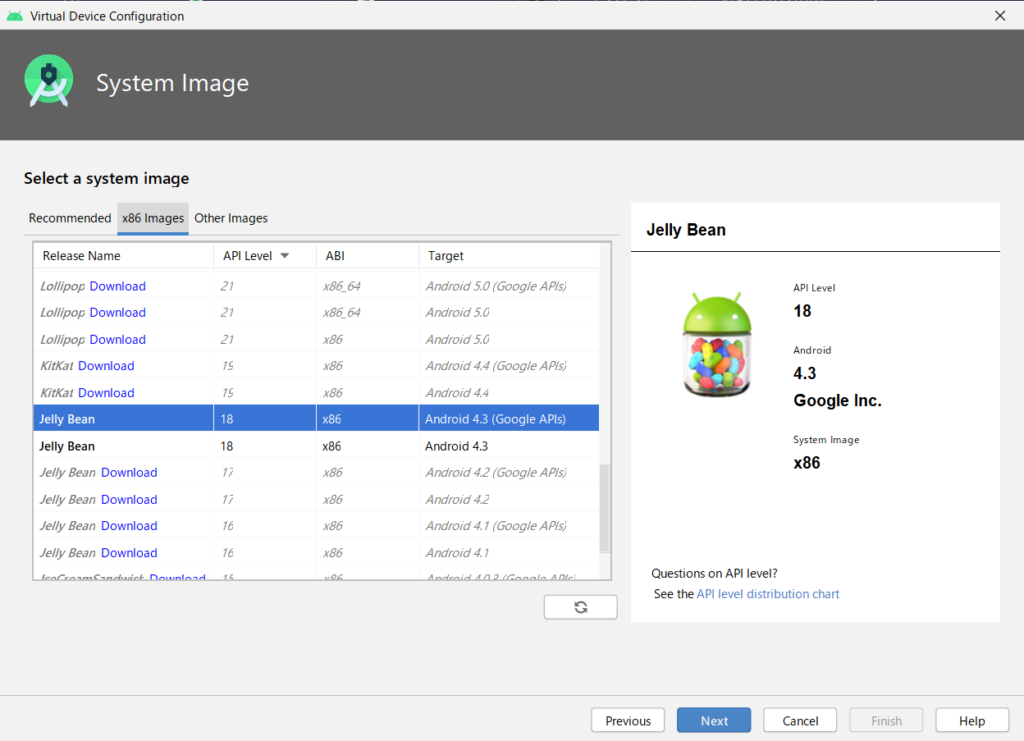Click the table's vertical scrollbar thumb
The image size is (1024, 741).
604,508
